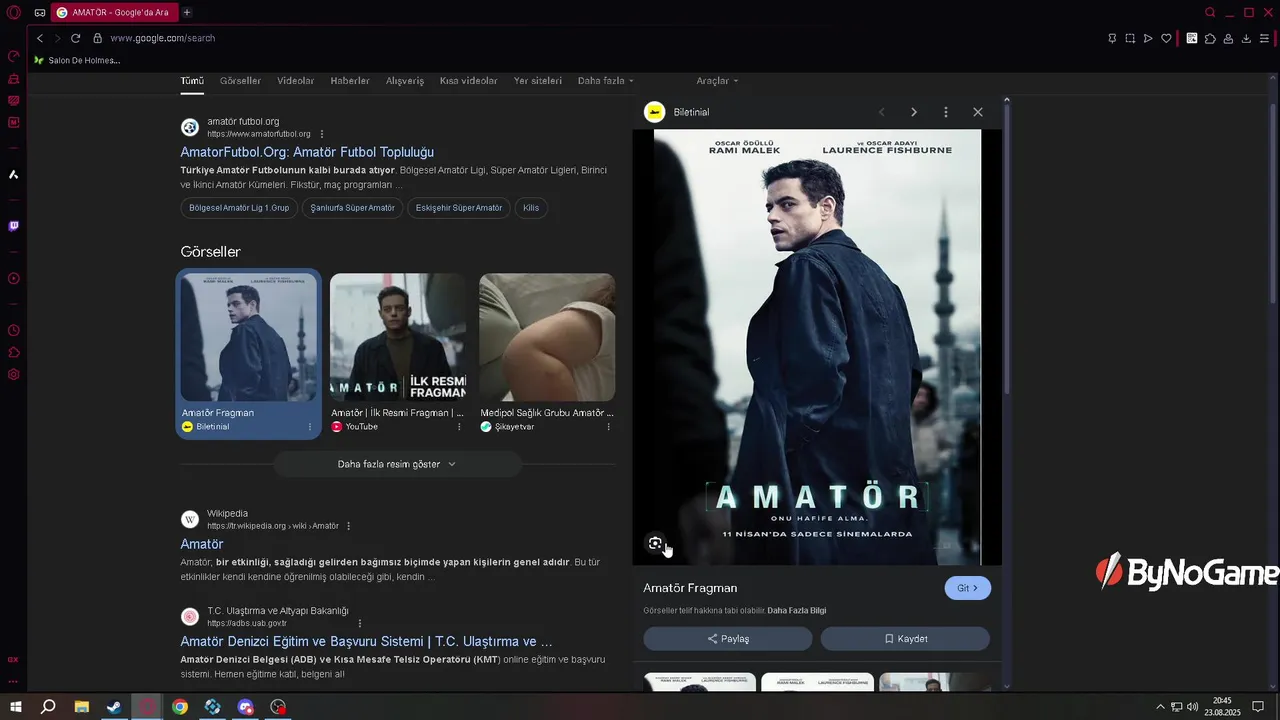The image size is (1280, 720).
Task: Open the 'Salon De Holmes...' bookmark
Action: [77, 60]
